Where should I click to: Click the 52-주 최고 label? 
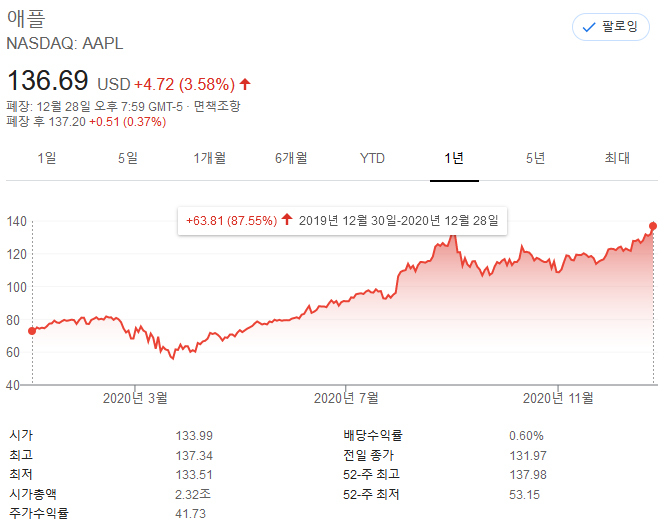[372, 474]
